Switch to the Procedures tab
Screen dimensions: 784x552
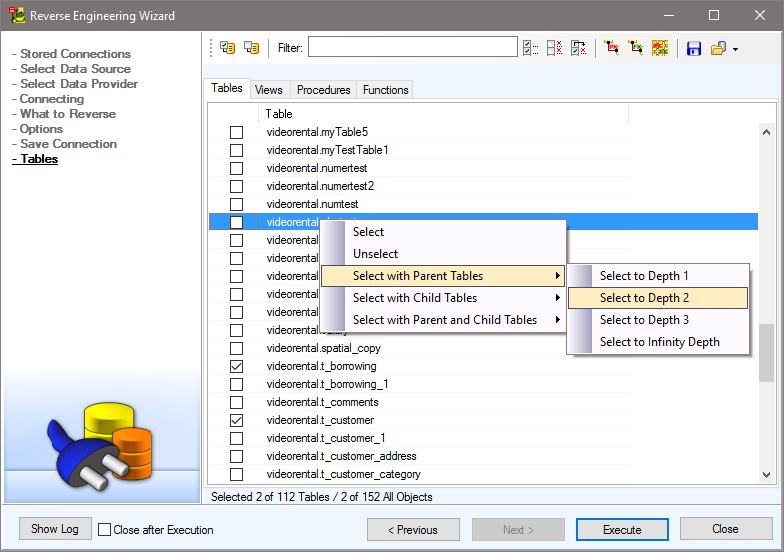click(323, 90)
